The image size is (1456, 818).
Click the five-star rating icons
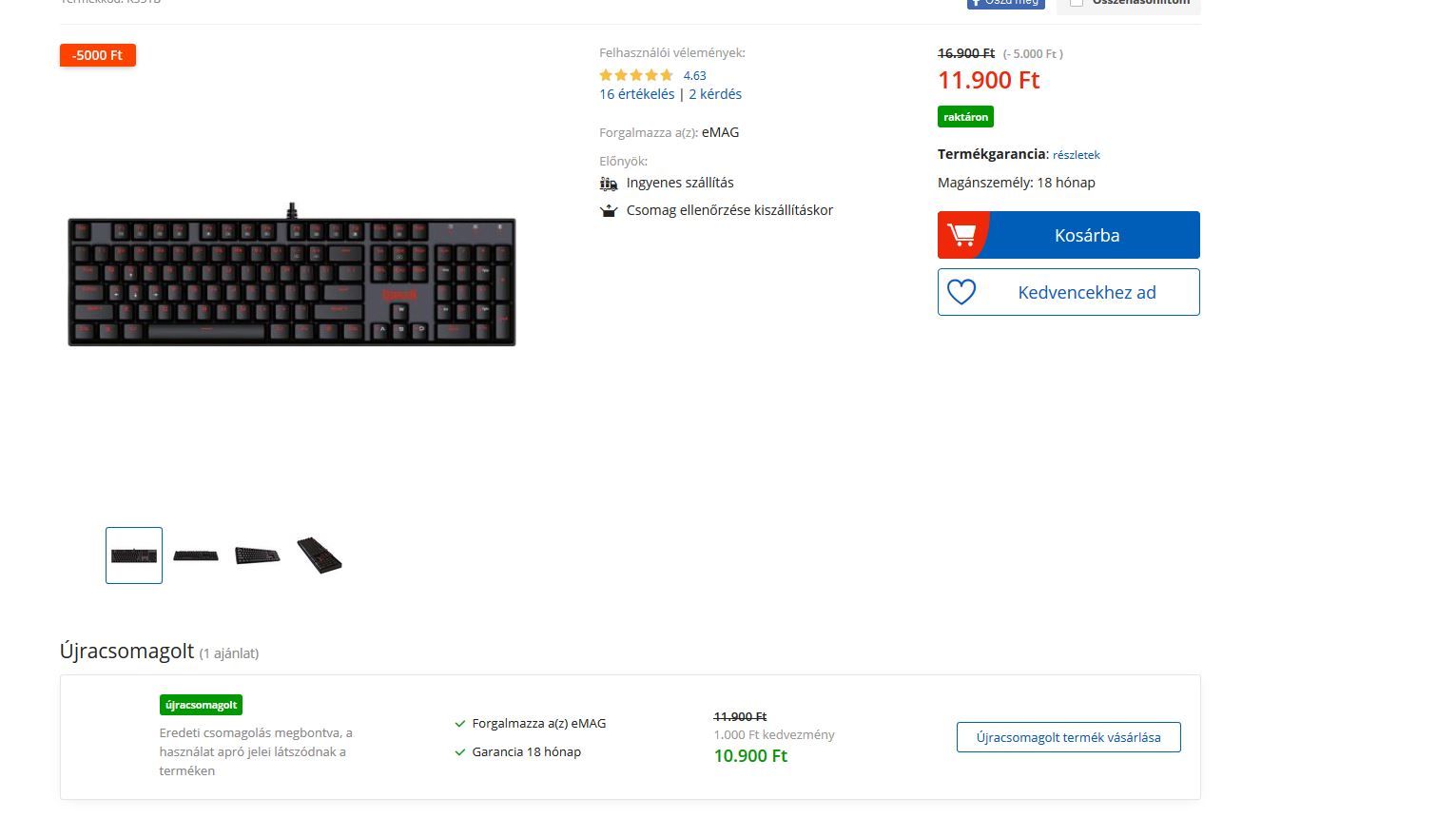pyautogui.click(x=636, y=75)
